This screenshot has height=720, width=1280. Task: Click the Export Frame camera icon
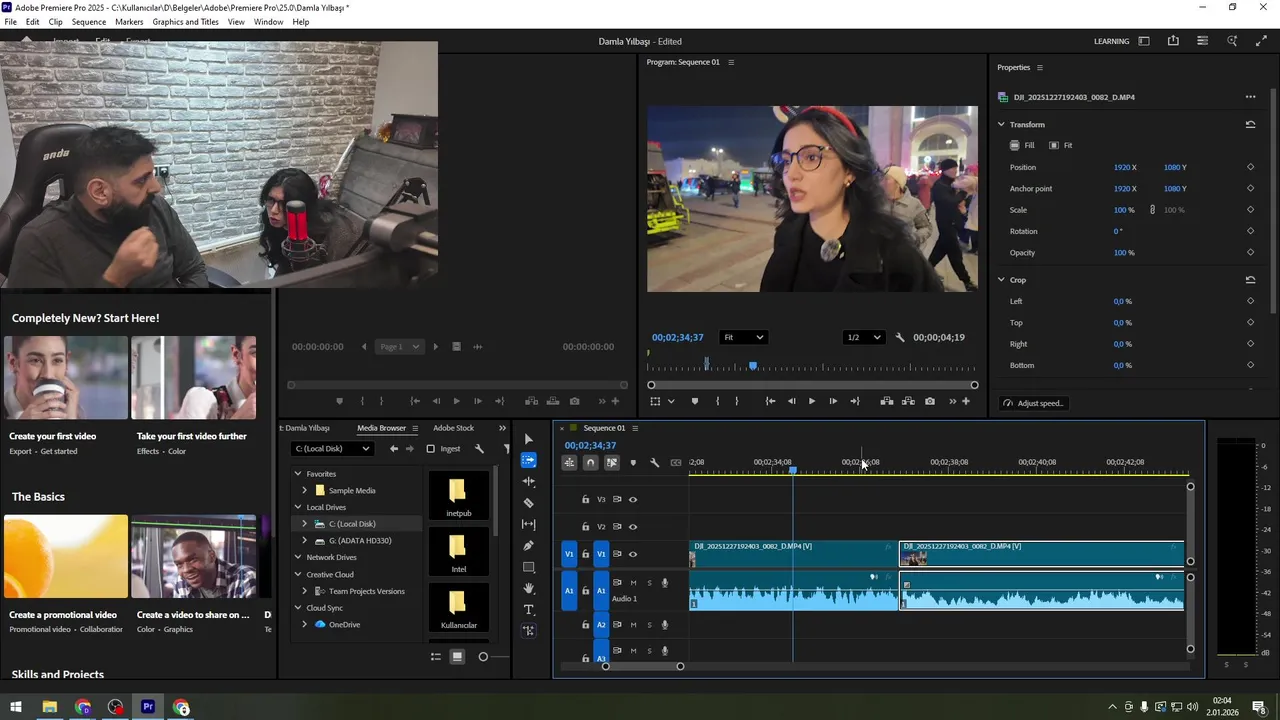coord(930,401)
